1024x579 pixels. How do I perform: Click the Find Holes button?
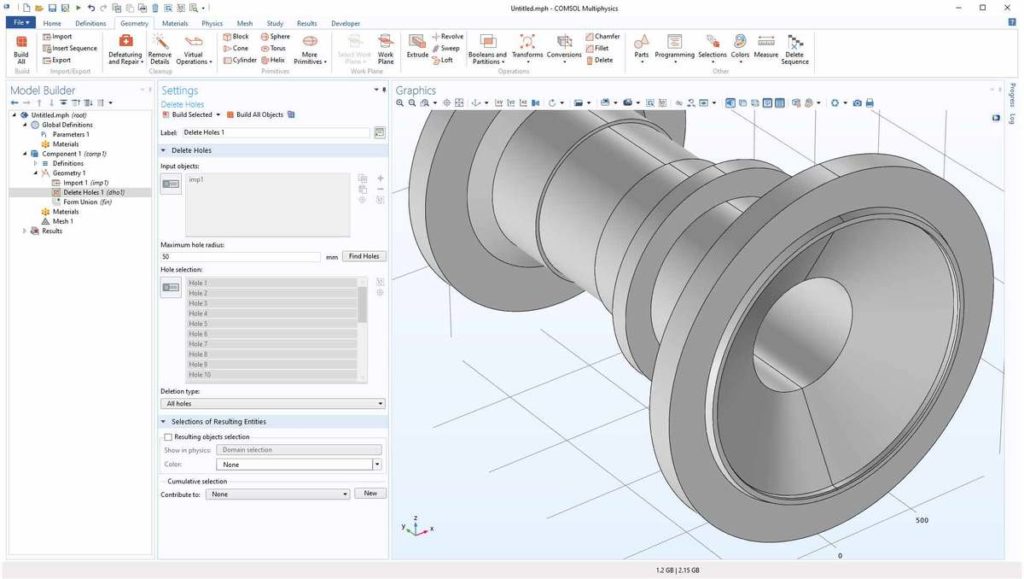364,255
